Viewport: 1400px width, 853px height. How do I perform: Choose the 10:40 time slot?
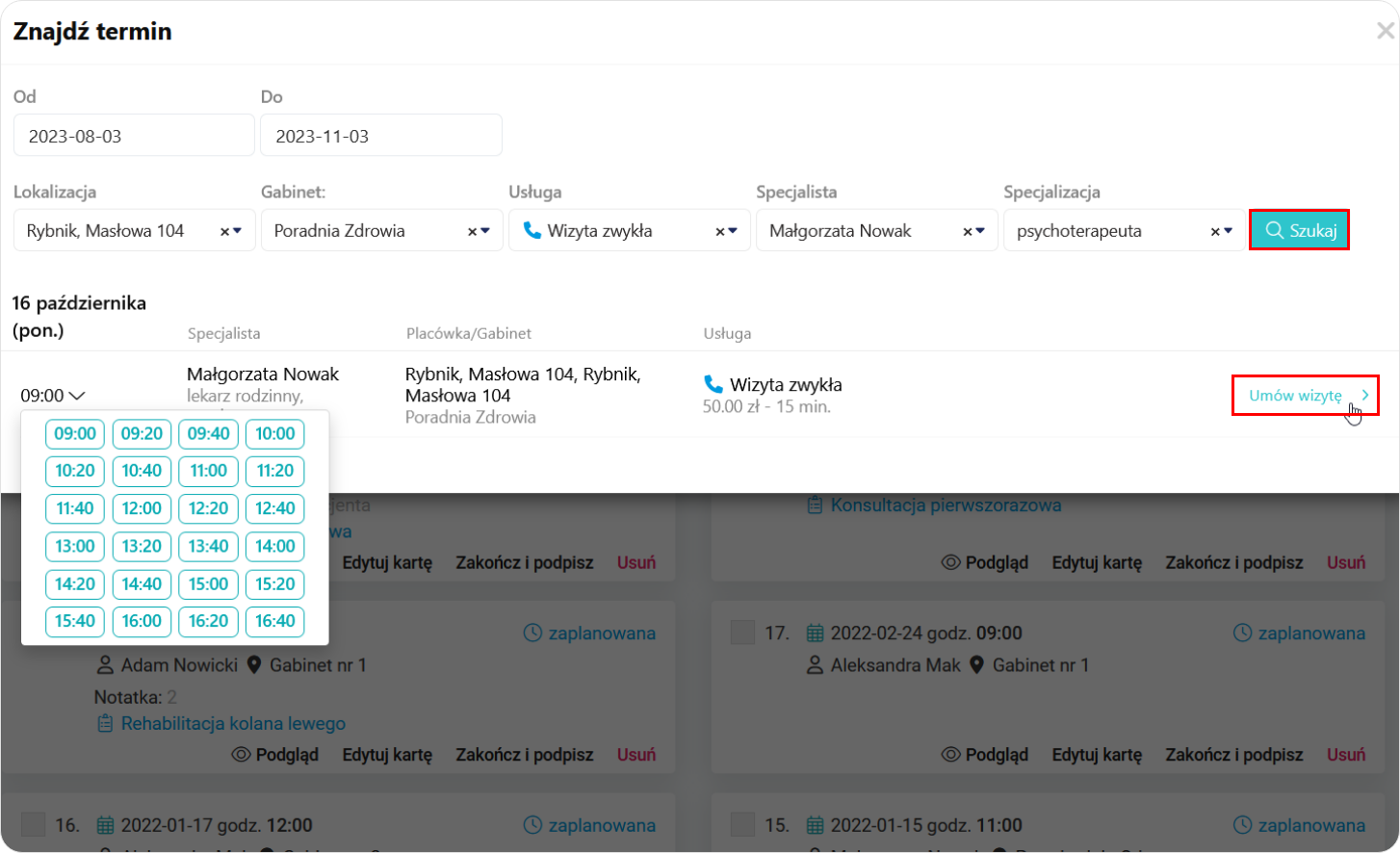point(142,471)
